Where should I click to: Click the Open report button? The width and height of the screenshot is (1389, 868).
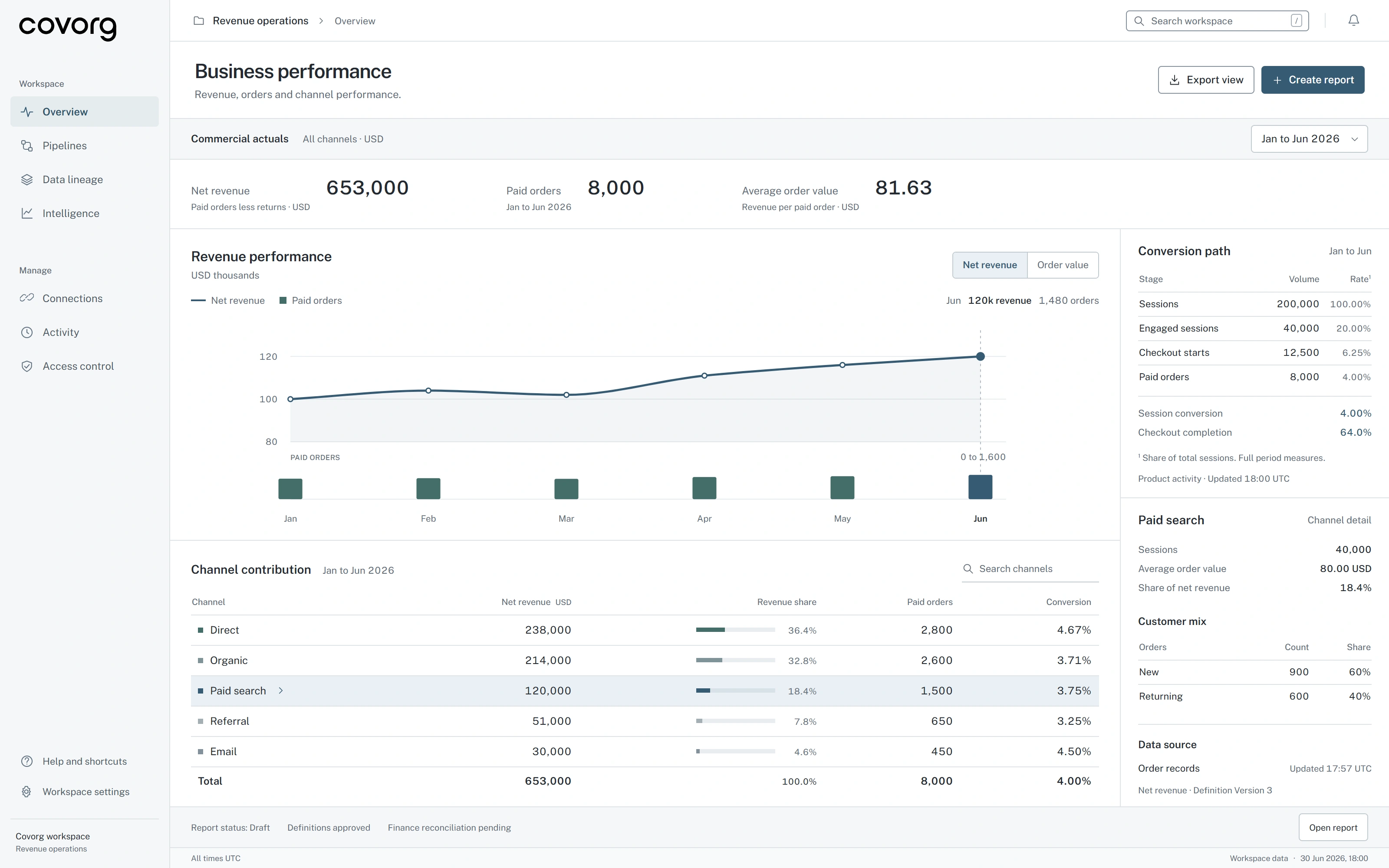coord(1333,827)
